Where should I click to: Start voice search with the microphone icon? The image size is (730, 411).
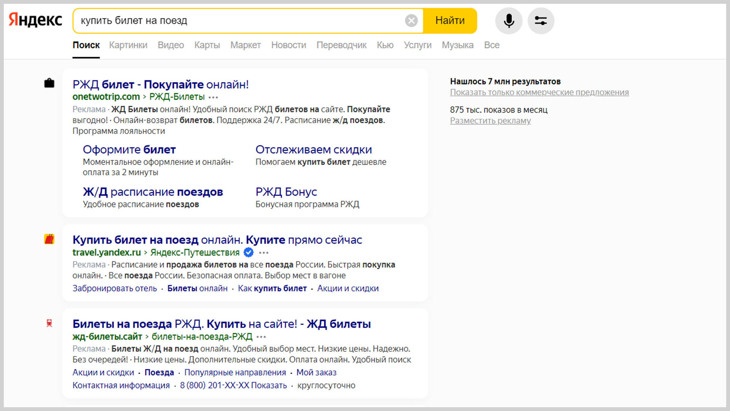508,20
